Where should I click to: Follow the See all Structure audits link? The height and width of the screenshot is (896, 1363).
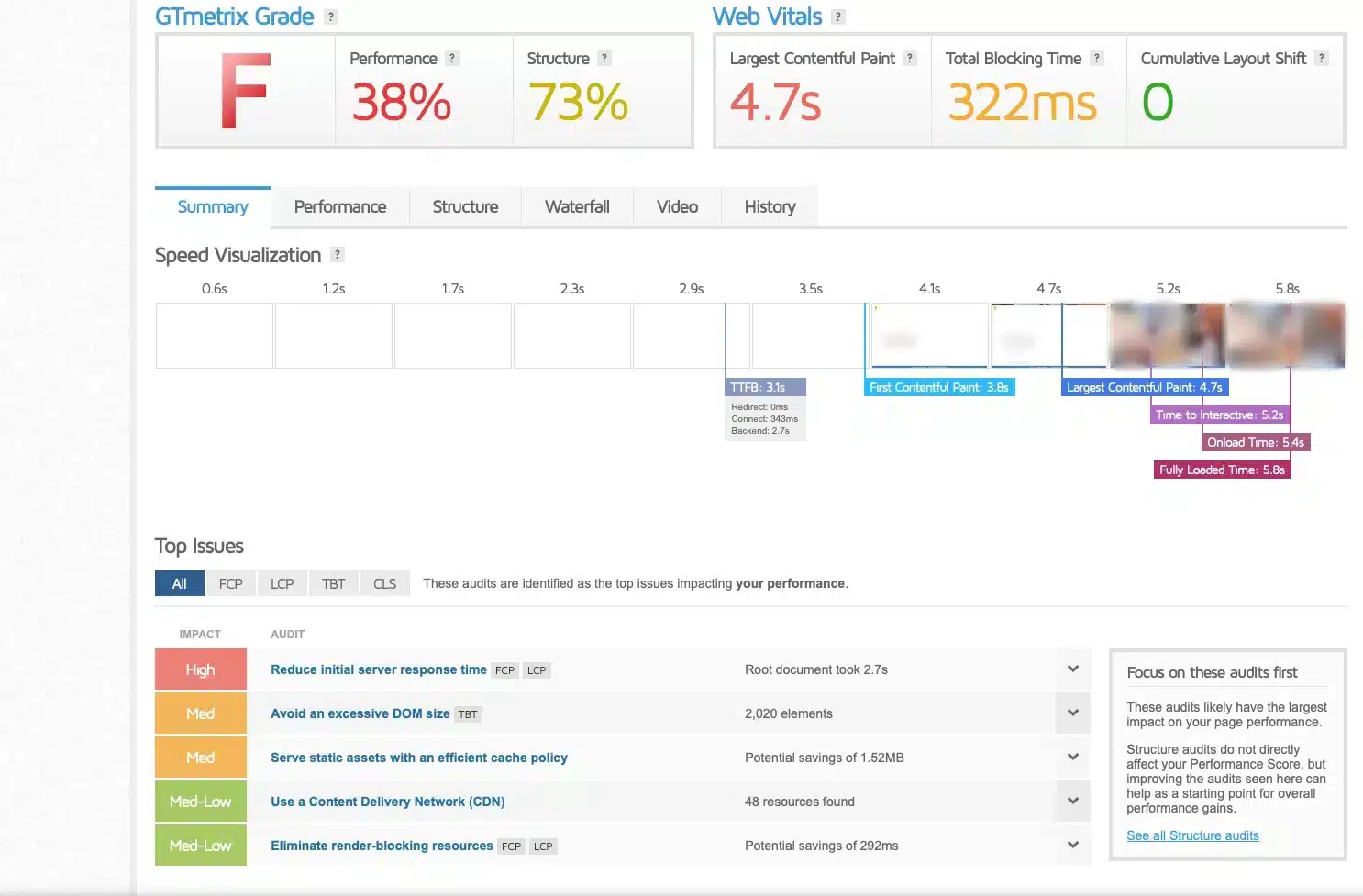pos(1192,835)
